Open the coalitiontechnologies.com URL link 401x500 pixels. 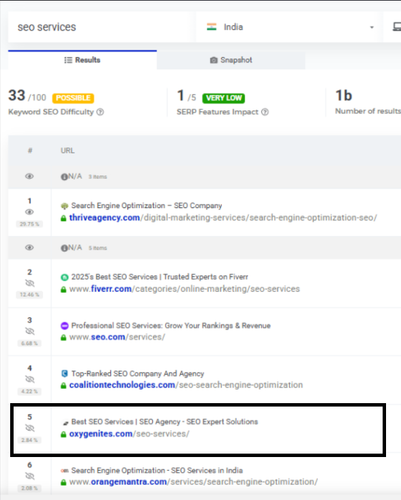[x=186, y=385]
